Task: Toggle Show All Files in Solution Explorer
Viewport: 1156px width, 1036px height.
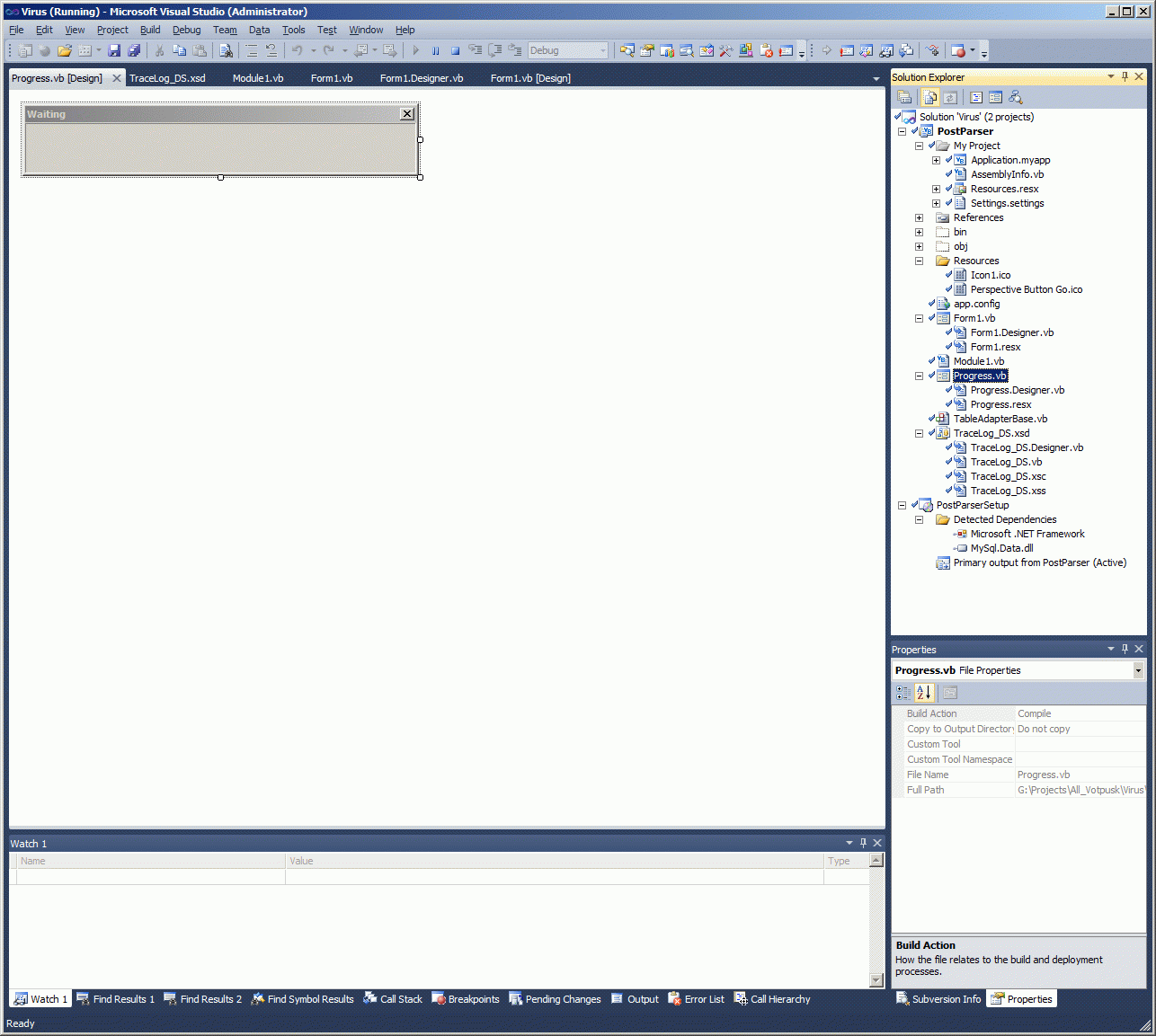Action: coord(930,97)
